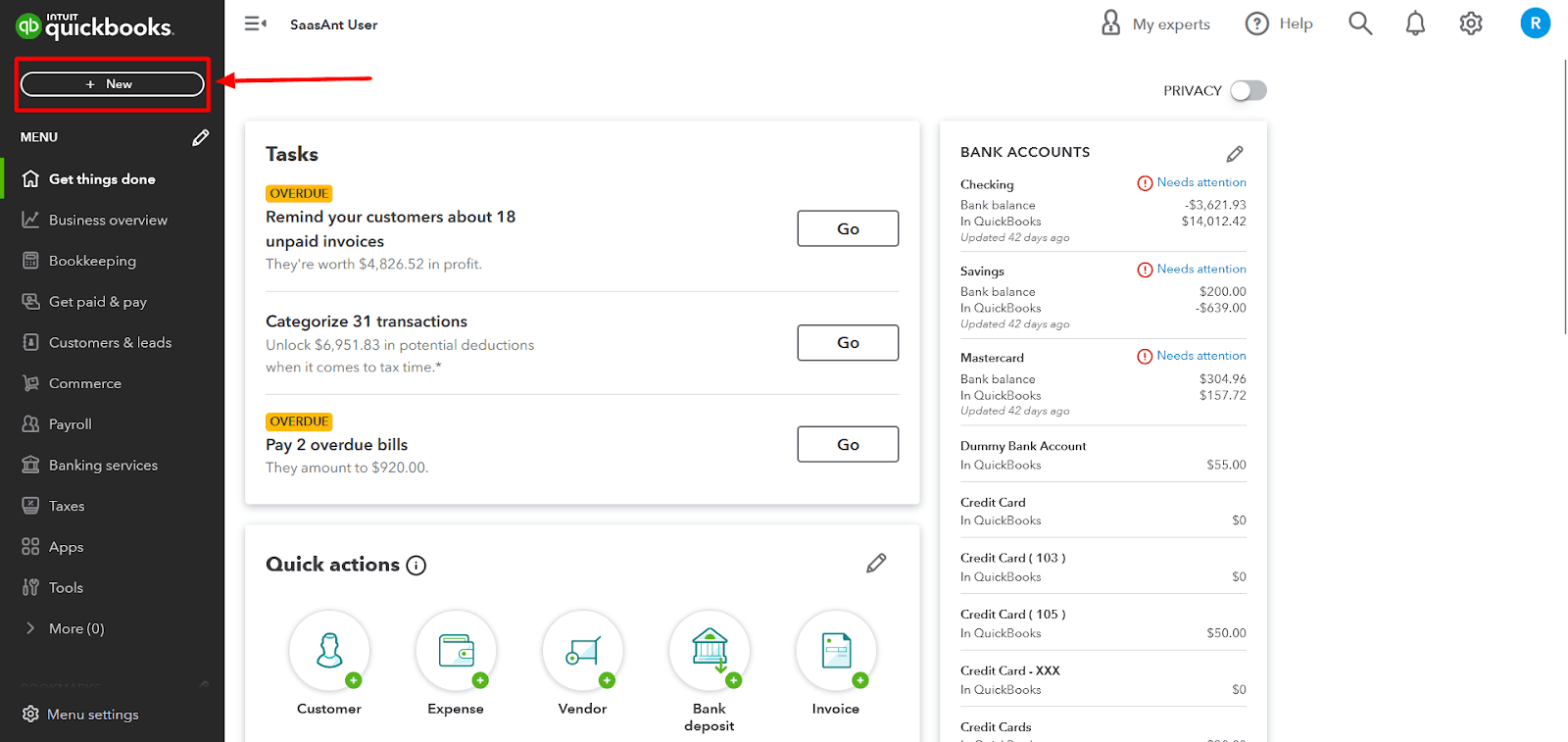Open the Help menu
This screenshot has width=1568, height=742.
pyautogui.click(x=1279, y=24)
